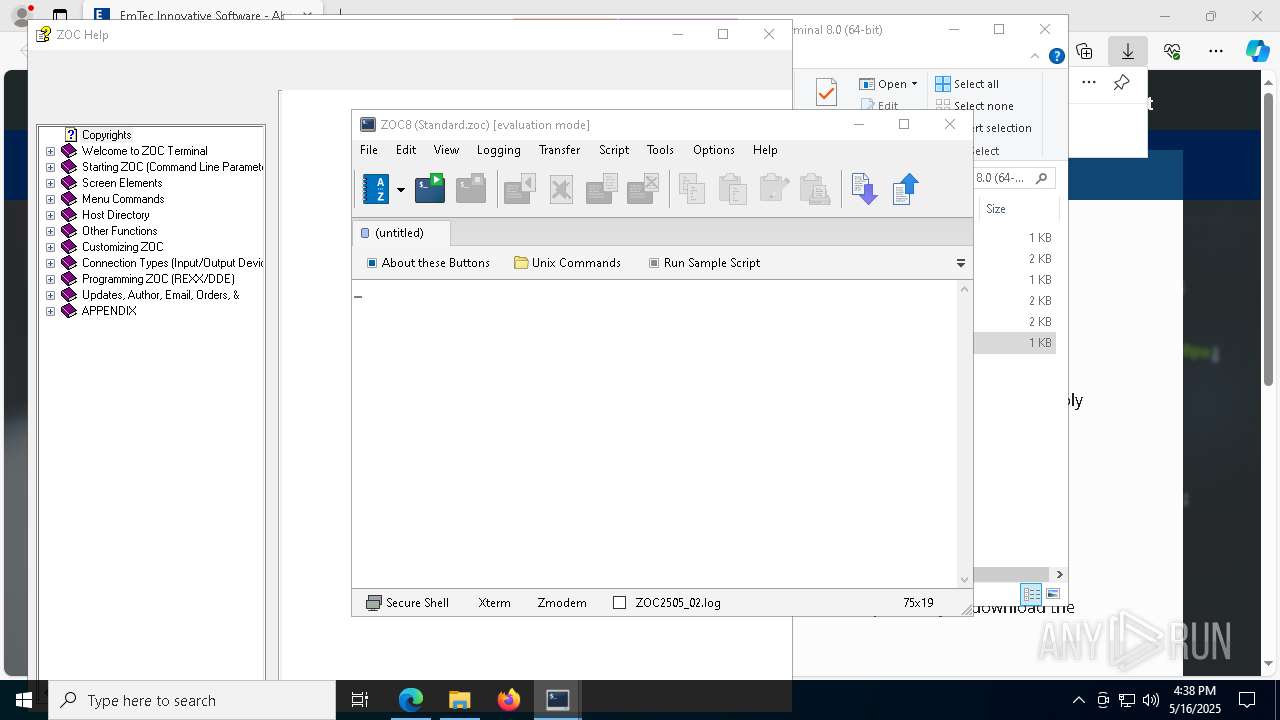The width and height of the screenshot is (1280, 720).
Task: Open the dropdown arrow beside the host directory icon
Action: (x=401, y=189)
